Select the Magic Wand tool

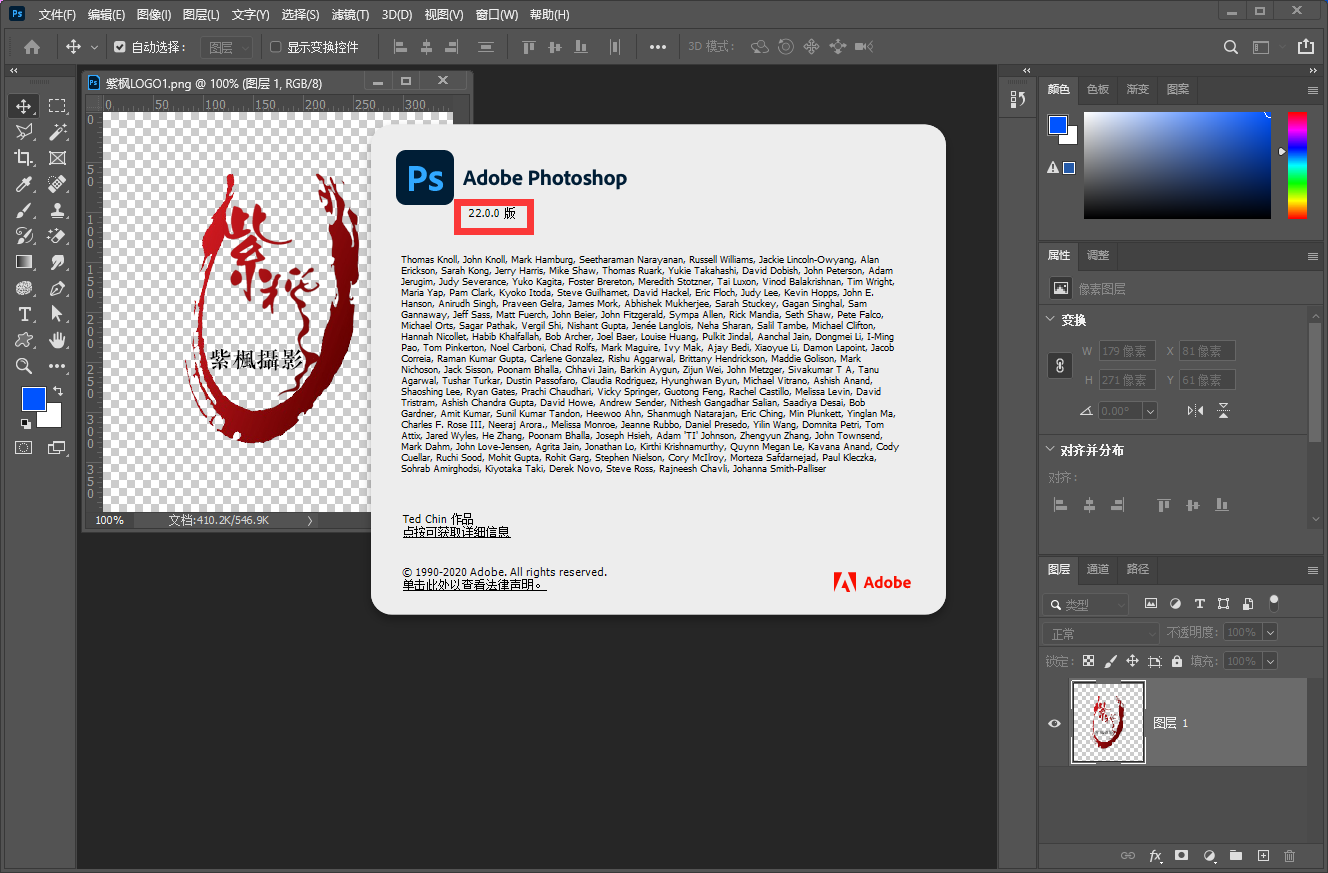click(57, 131)
